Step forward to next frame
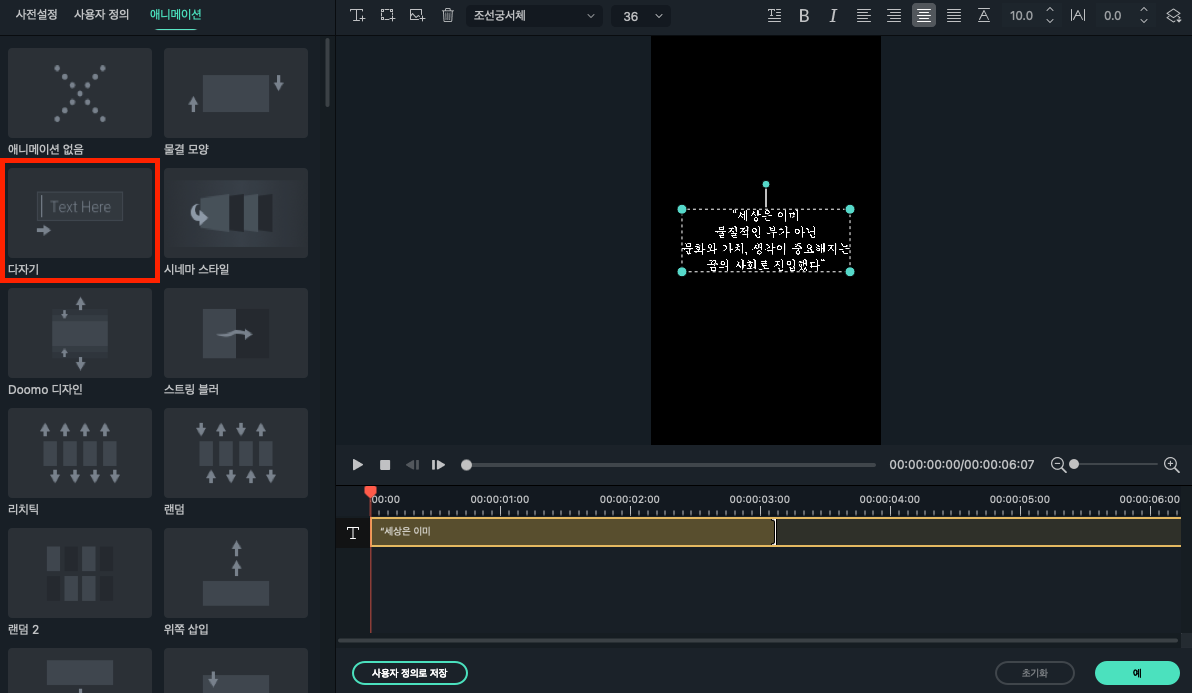Viewport: 1192px width, 693px height. [x=439, y=464]
